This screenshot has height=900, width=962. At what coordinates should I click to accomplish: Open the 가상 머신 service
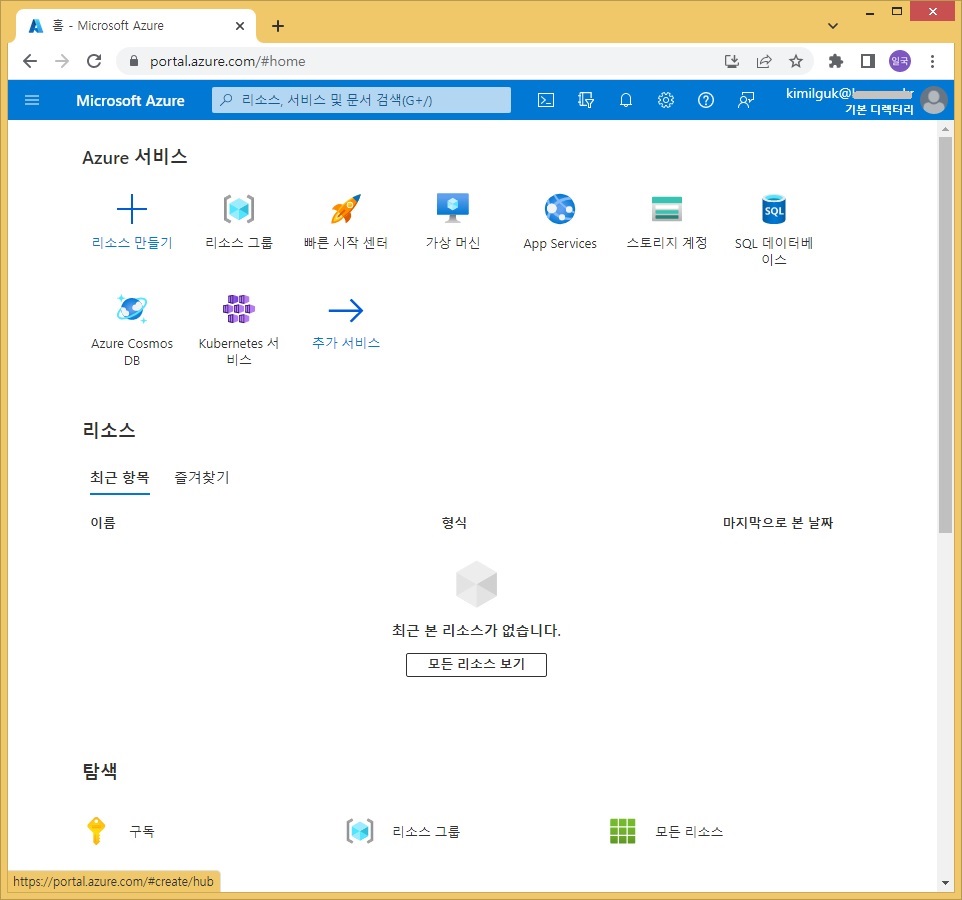click(453, 222)
